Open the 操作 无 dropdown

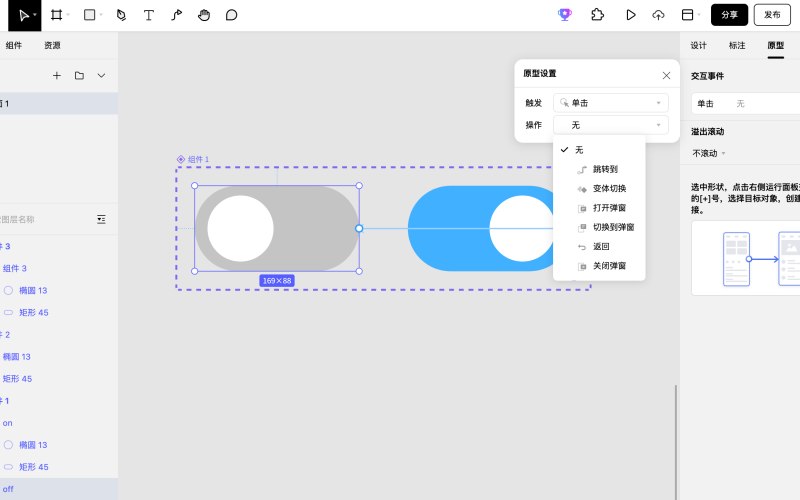click(611, 125)
